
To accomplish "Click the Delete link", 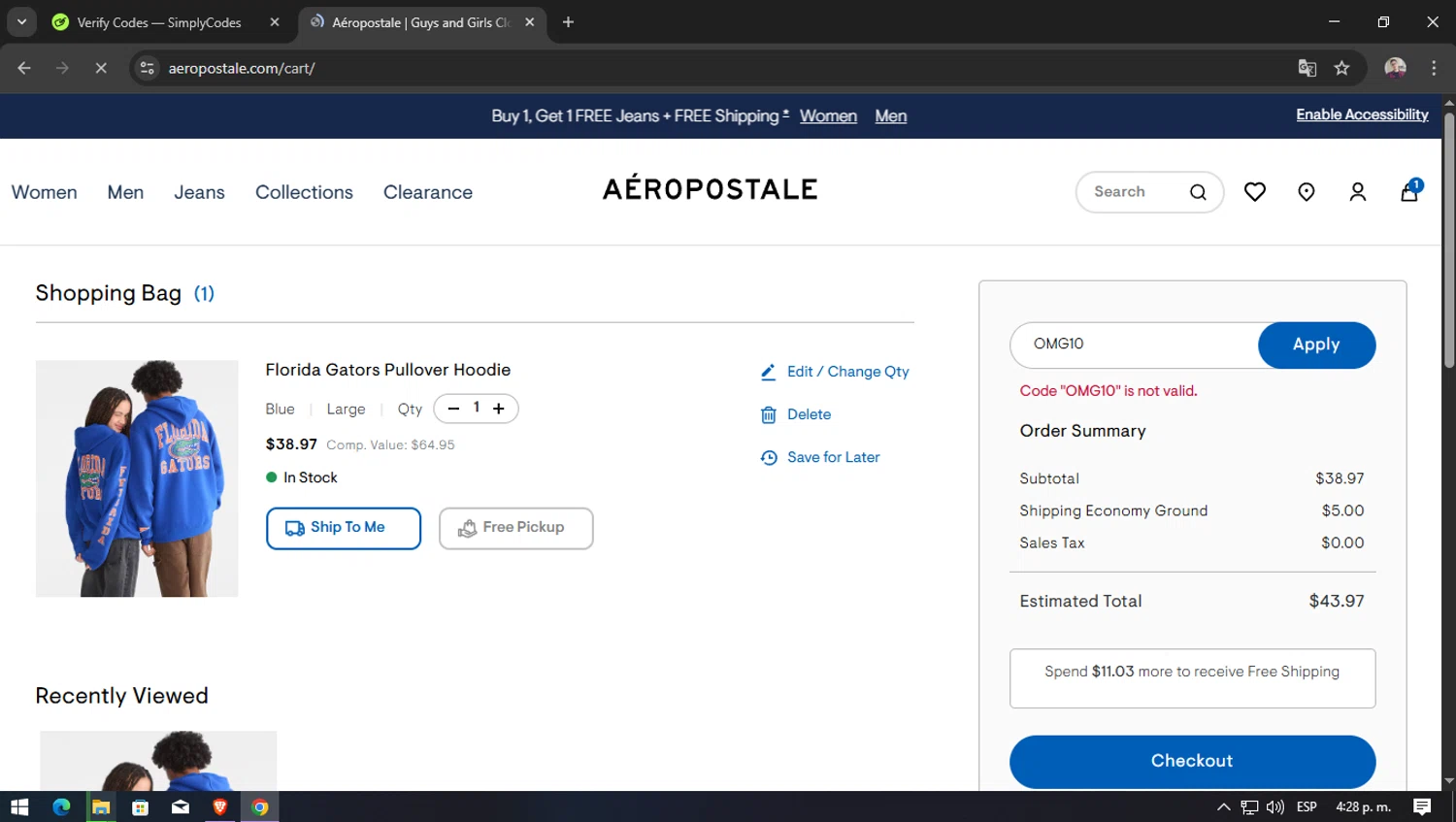I will [x=809, y=414].
